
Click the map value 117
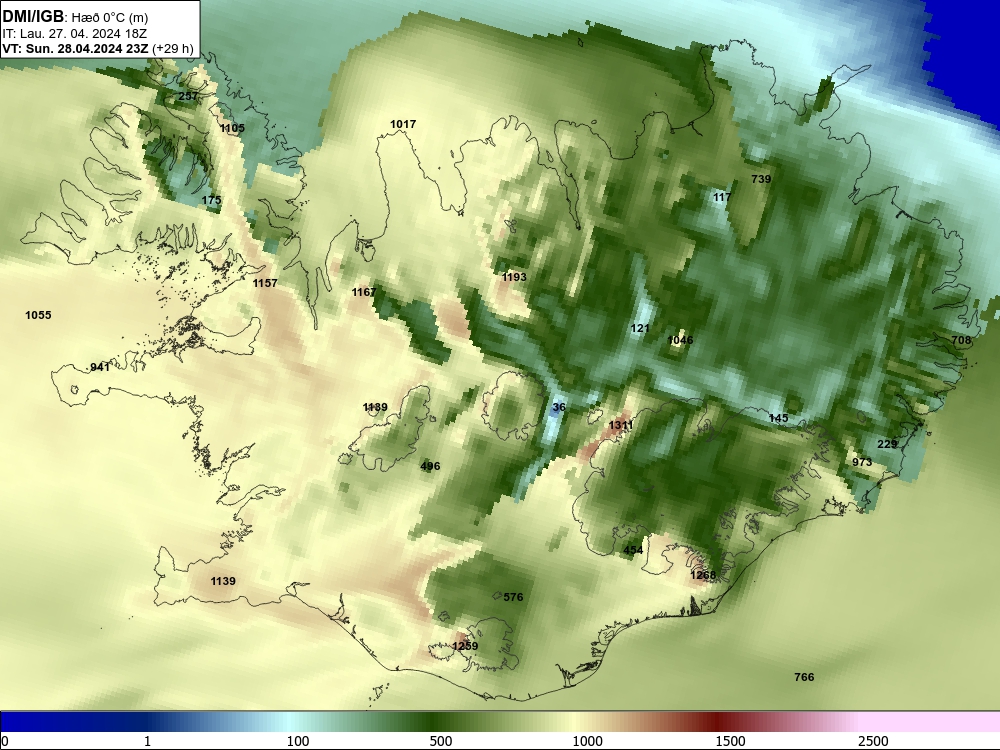pyautogui.click(x=722, y=197)
